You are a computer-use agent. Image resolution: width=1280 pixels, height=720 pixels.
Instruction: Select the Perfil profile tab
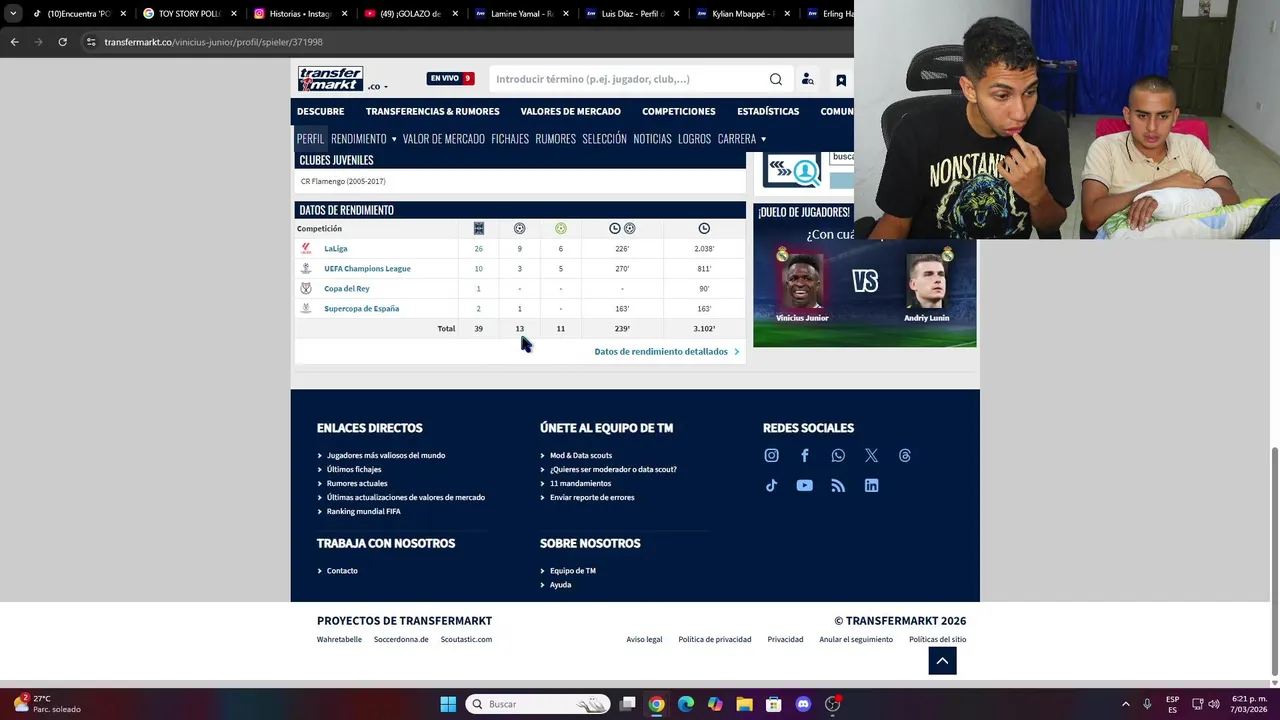pyautogui.click(x=310, y=139)
